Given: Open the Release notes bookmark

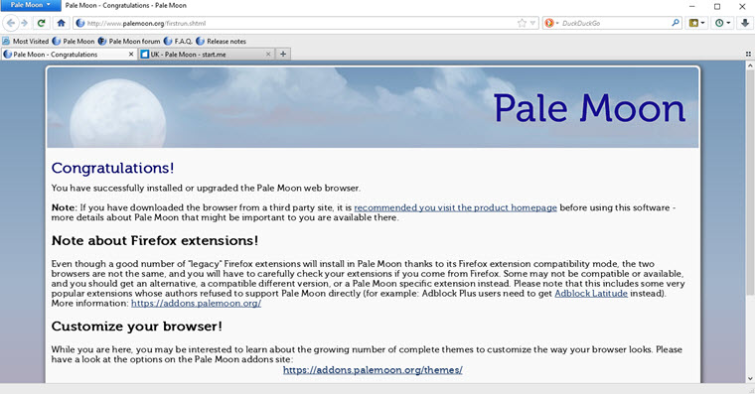Looking at the screenshot, I should (221, 41).
